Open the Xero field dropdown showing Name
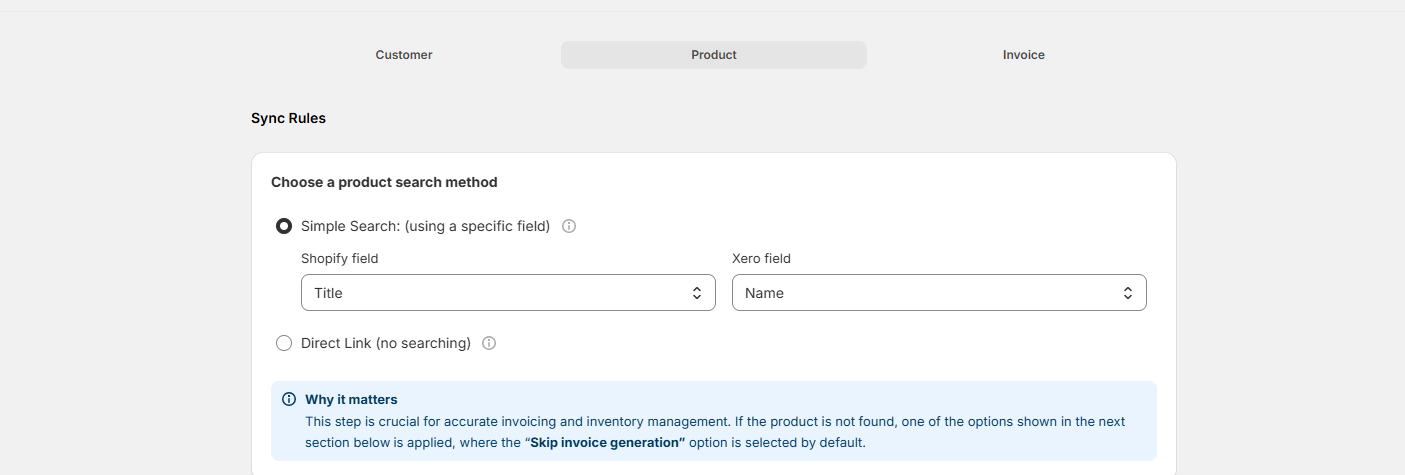 tap(930, 293)
